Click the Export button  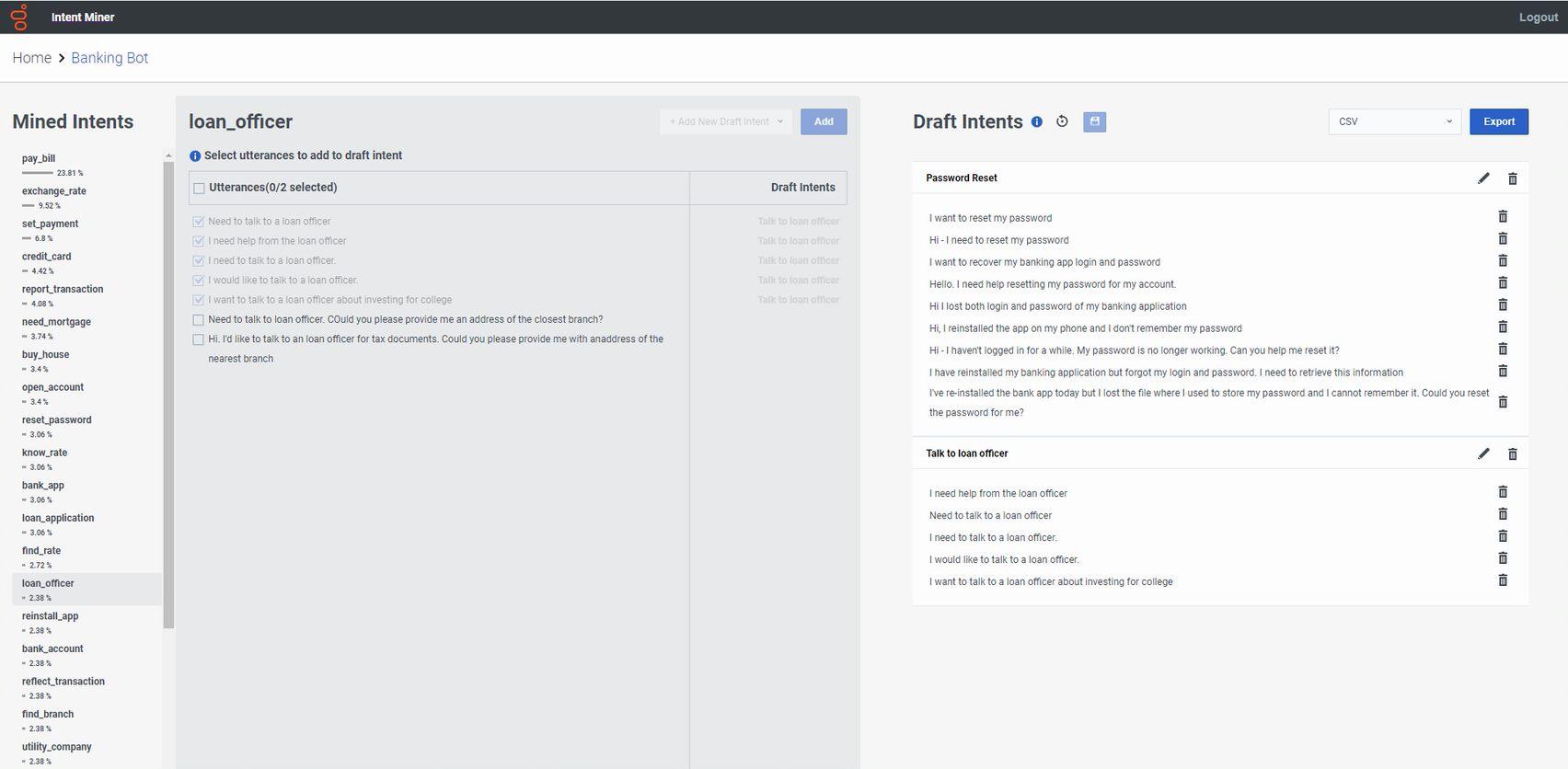(1498, 121)
